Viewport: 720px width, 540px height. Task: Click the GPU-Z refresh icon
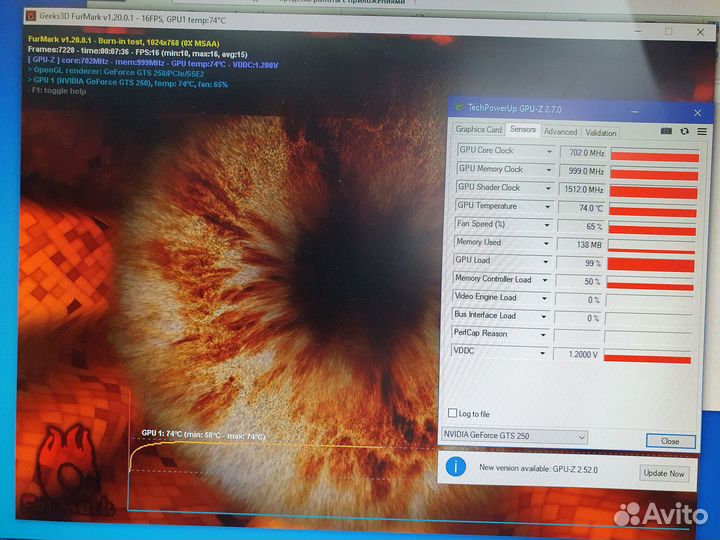point(684,131)
